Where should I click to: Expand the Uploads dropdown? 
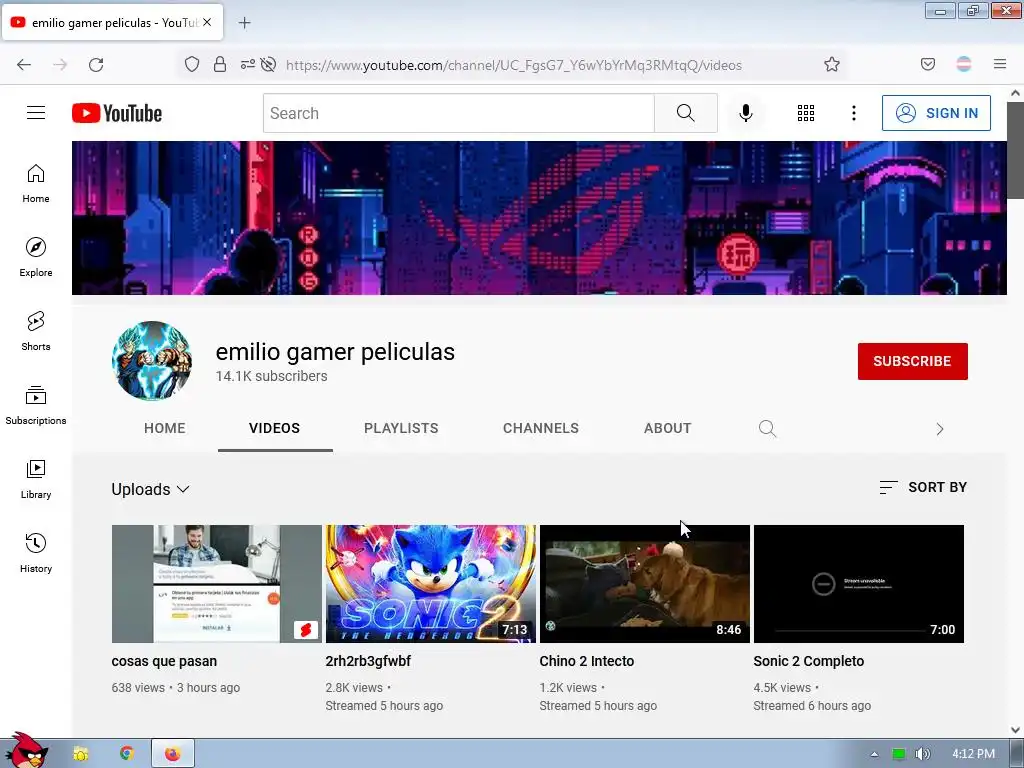tap(150, 489)
